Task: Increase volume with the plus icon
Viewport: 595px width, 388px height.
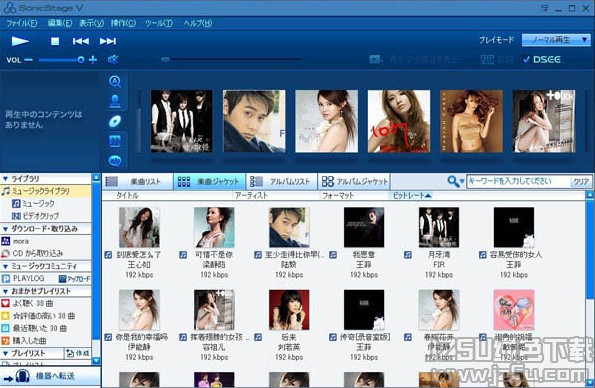Action: pos(93,60)
